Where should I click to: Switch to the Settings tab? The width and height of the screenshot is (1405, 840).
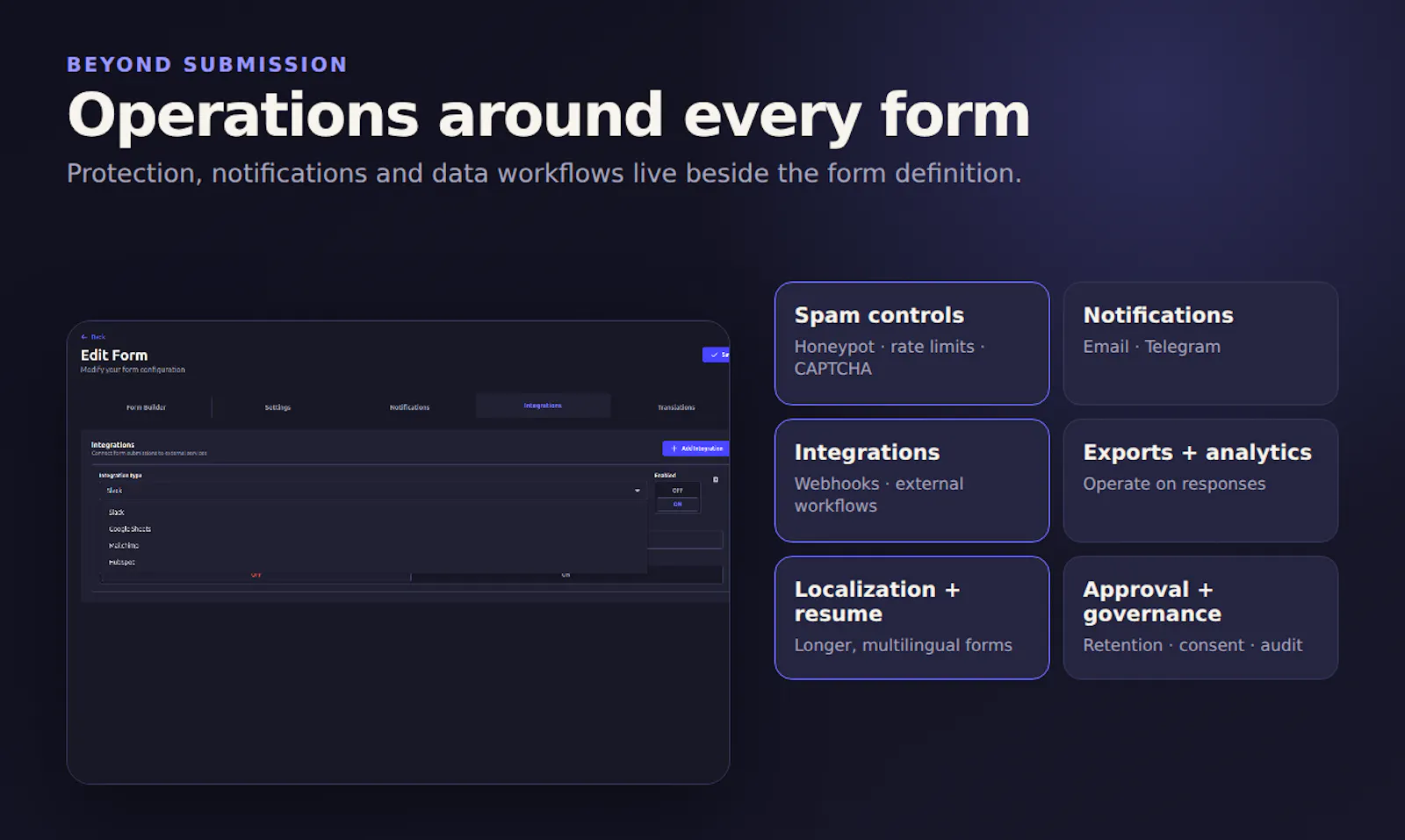277,407
